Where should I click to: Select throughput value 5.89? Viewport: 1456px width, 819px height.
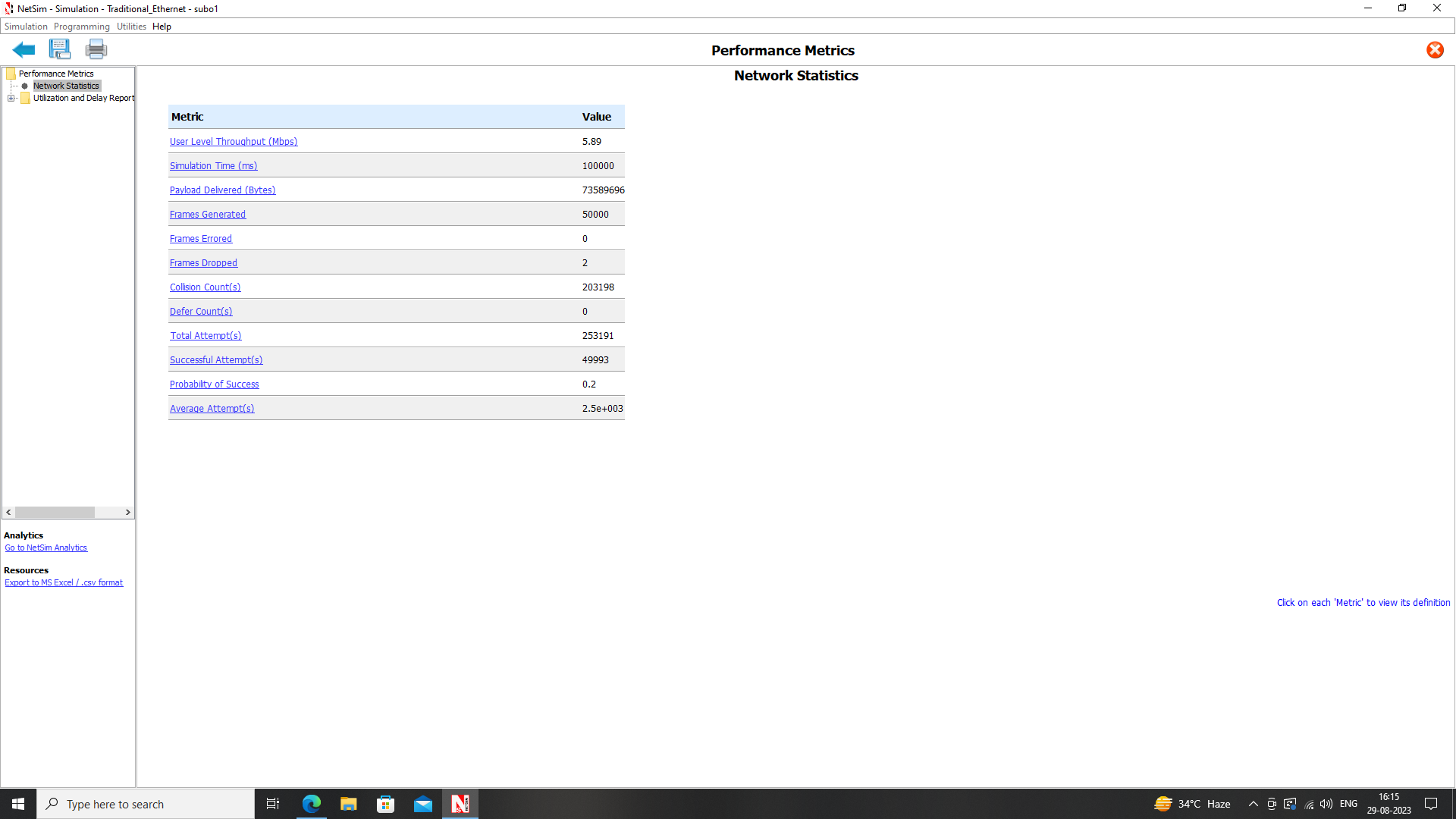[x=591, y=142]
